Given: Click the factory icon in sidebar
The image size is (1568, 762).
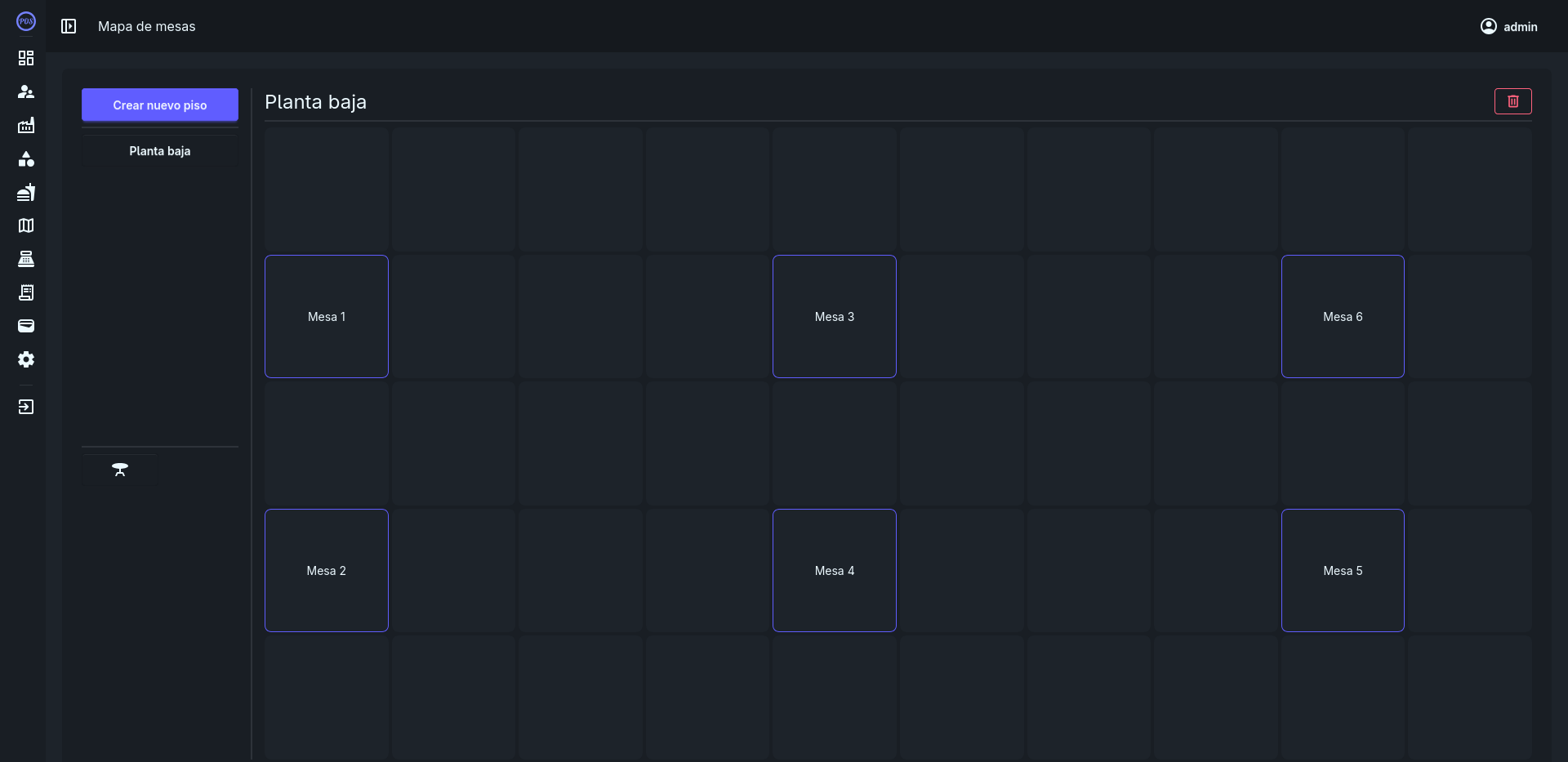Looking at the screenshot, I should point(26,125).
